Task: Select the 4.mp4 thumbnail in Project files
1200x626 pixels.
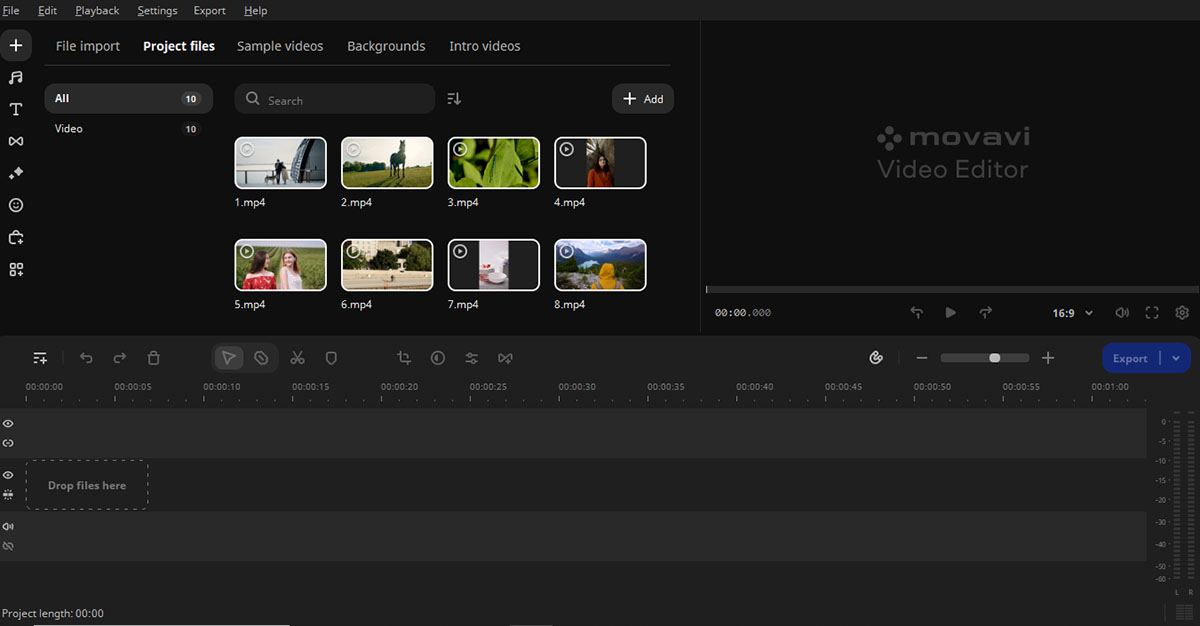Action: 600,162
